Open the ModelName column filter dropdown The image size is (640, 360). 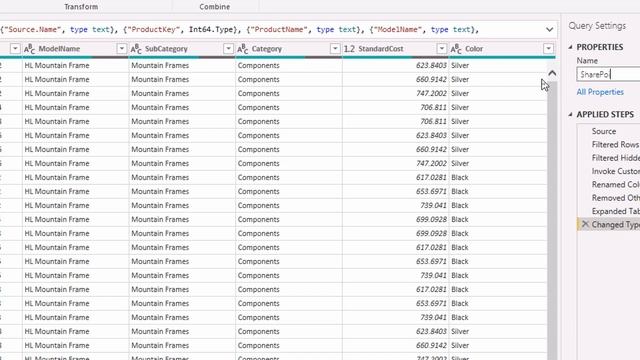point(122,49)
